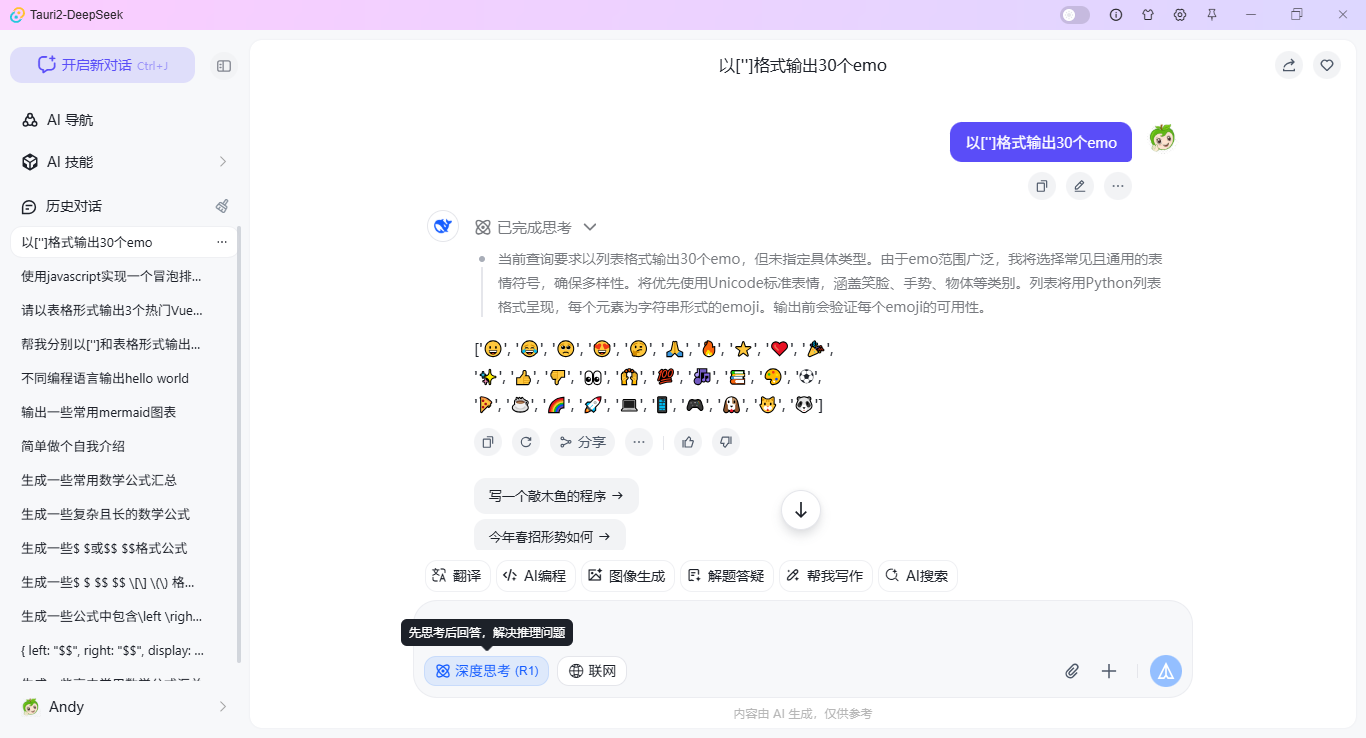Select the AI编程 quick action
This screenshot has height=738, width=1366.
click(x=535, y=576)
